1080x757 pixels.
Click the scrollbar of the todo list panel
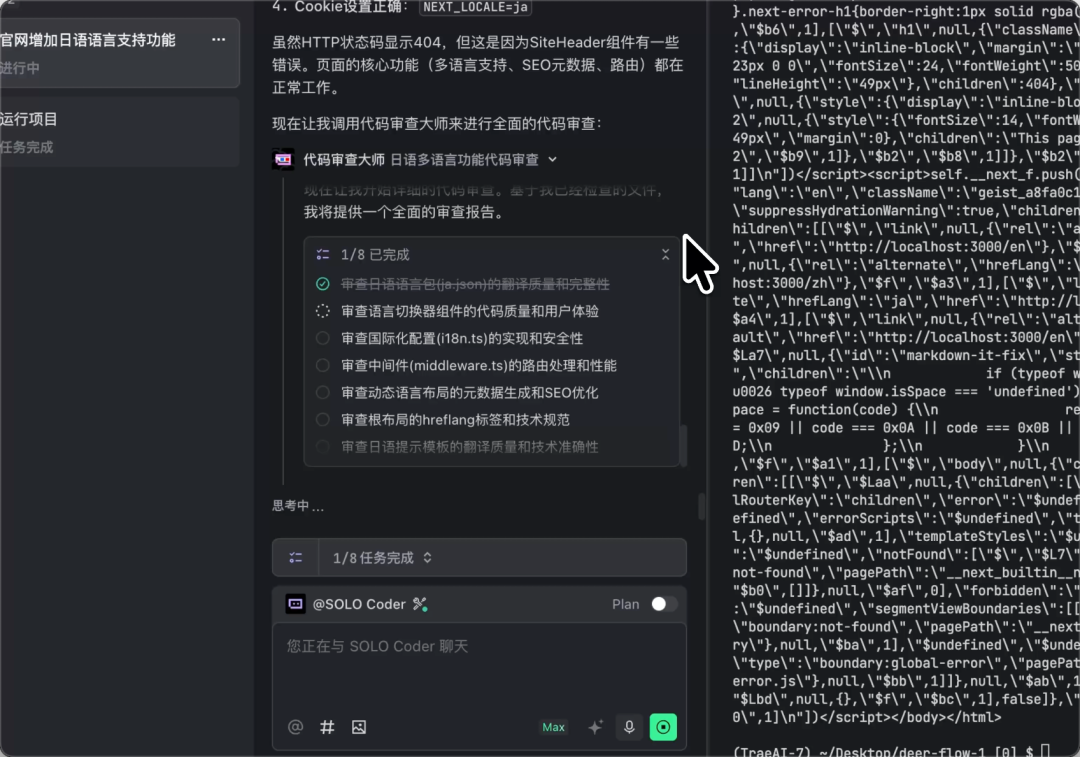click(683, 446)
